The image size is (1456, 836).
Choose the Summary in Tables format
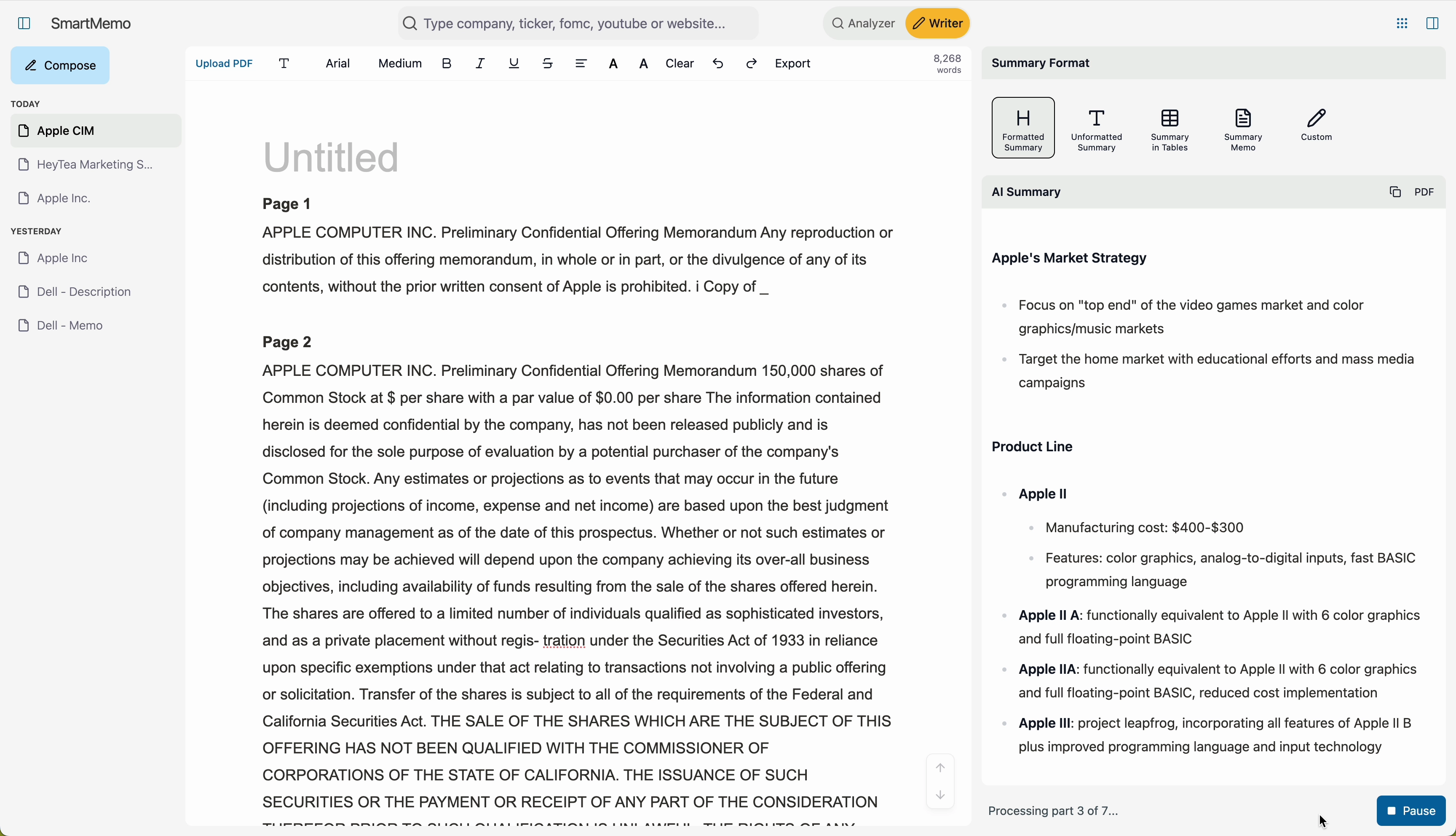point(1170,128)
